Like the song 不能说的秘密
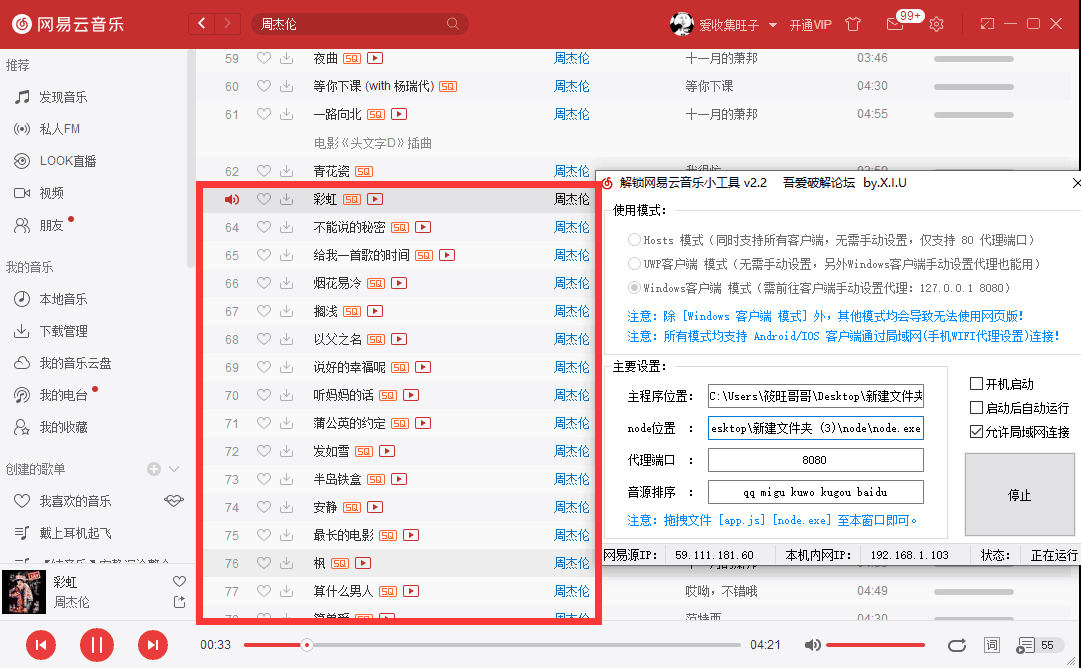1081x668 pixels. pyautogui.click(x=263, y=227)
